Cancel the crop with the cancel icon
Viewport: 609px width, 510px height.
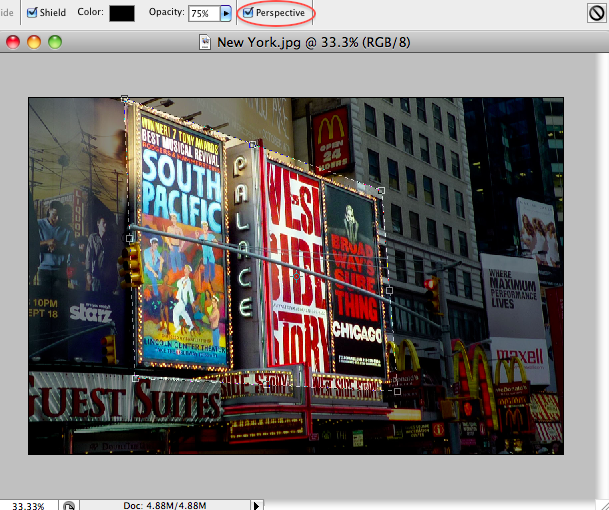596,14
